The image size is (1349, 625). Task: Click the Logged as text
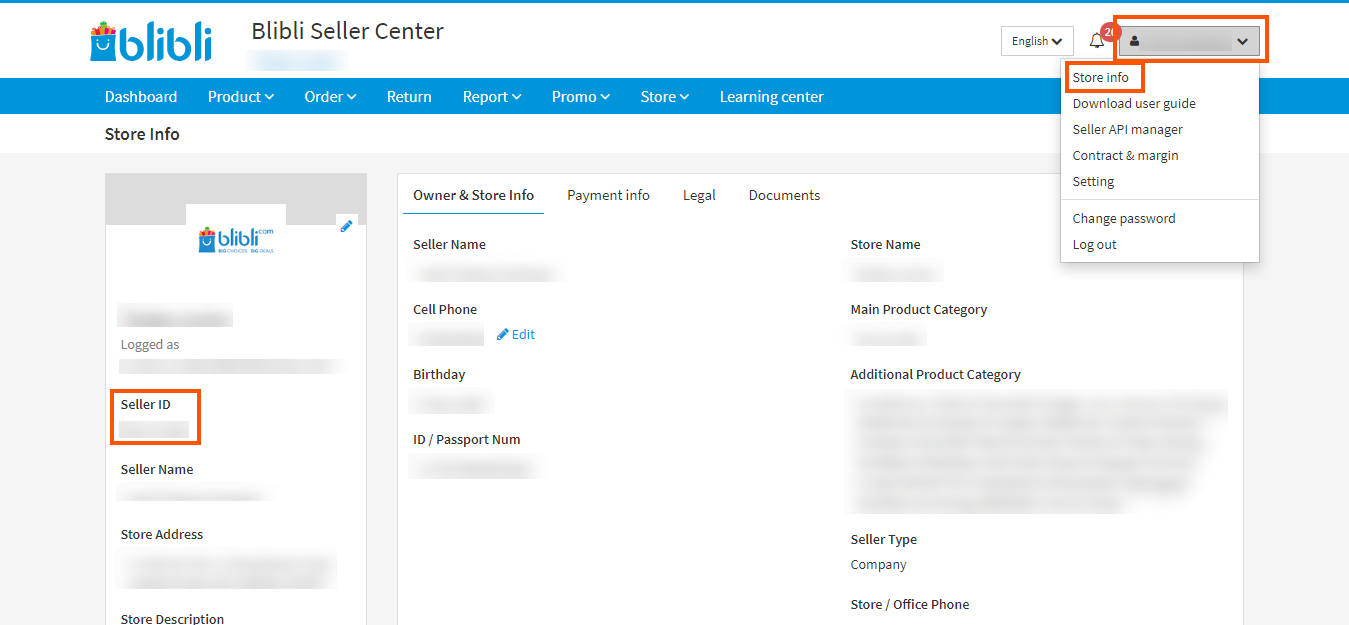[x=150, y=344]
